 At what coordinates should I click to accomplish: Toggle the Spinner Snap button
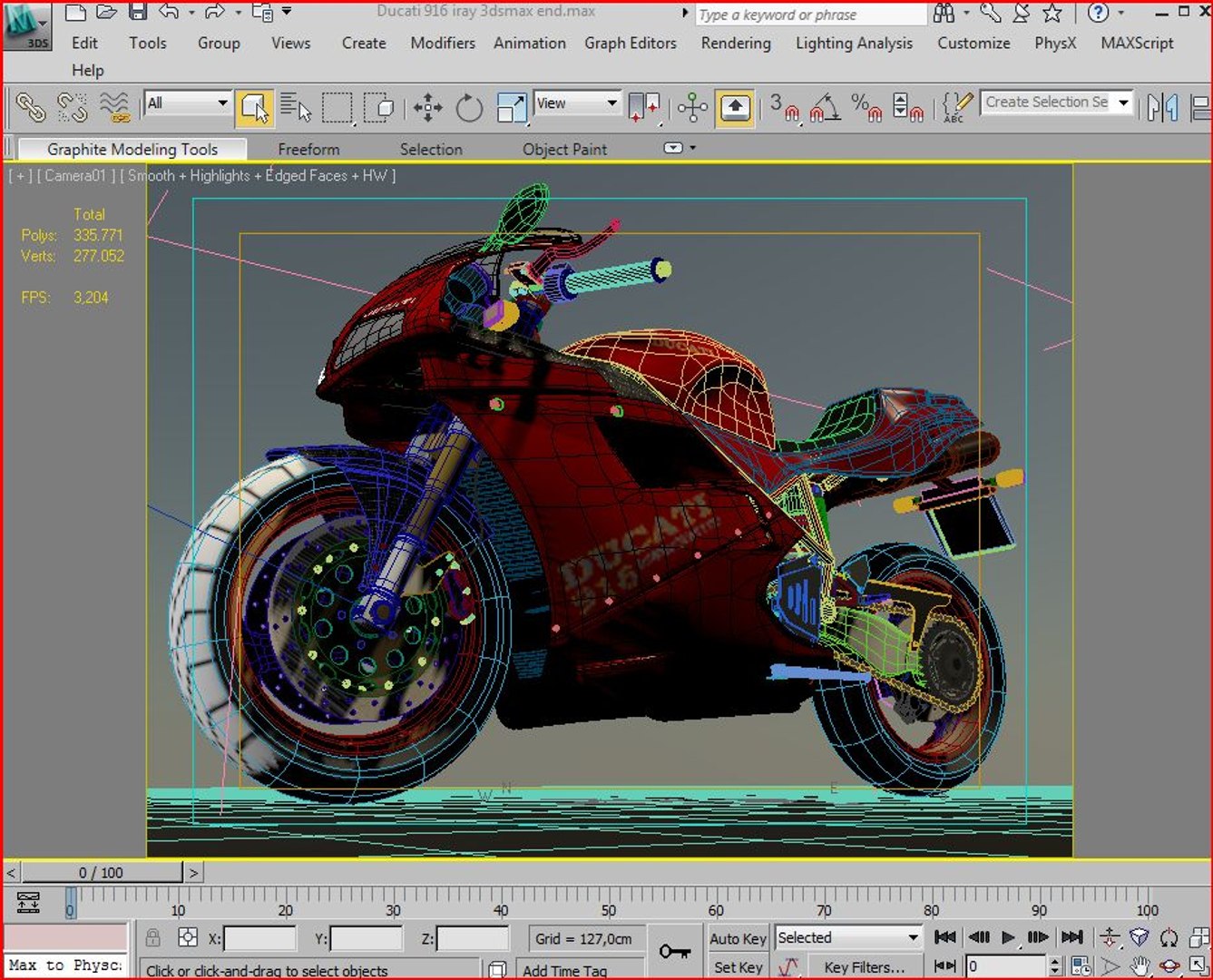coord(907,107)
